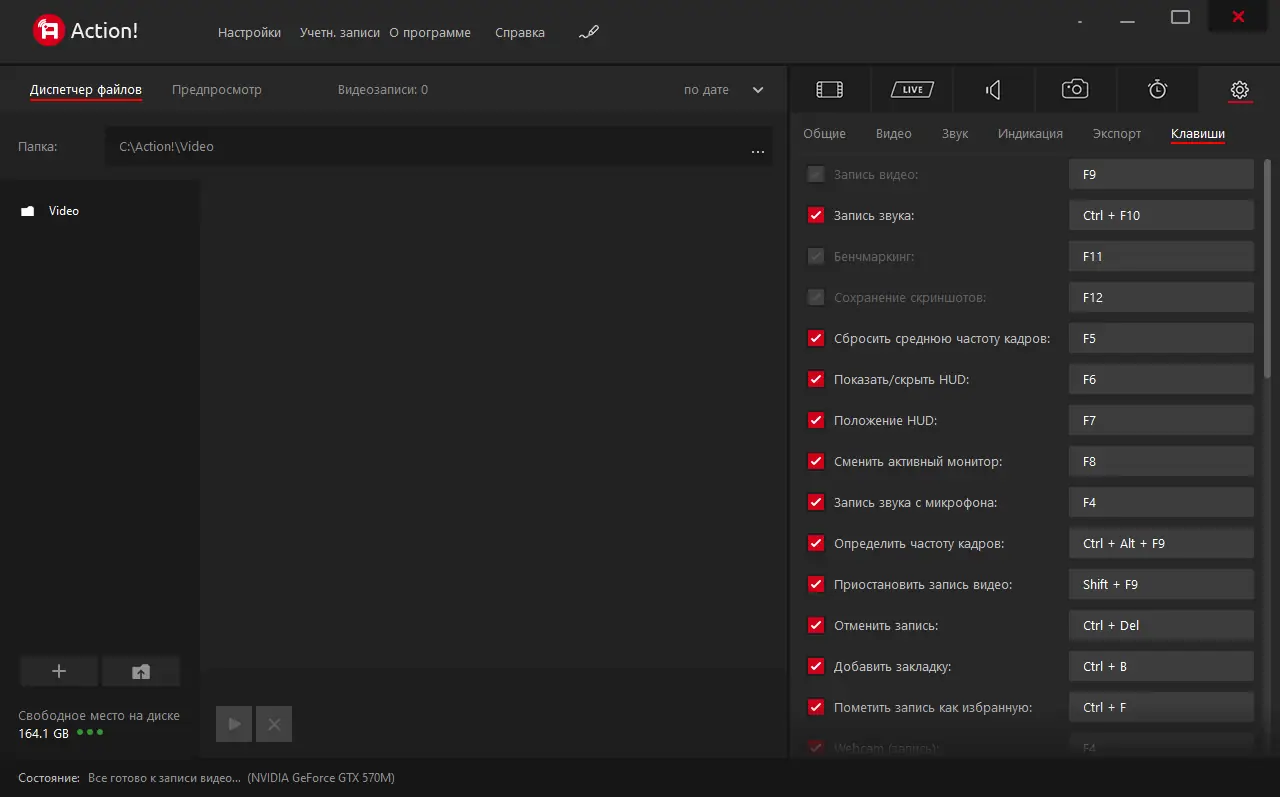Open the 'Учетн. записи' menu
The height and width of the screenshot is (797, 1280).
[340, 32]
